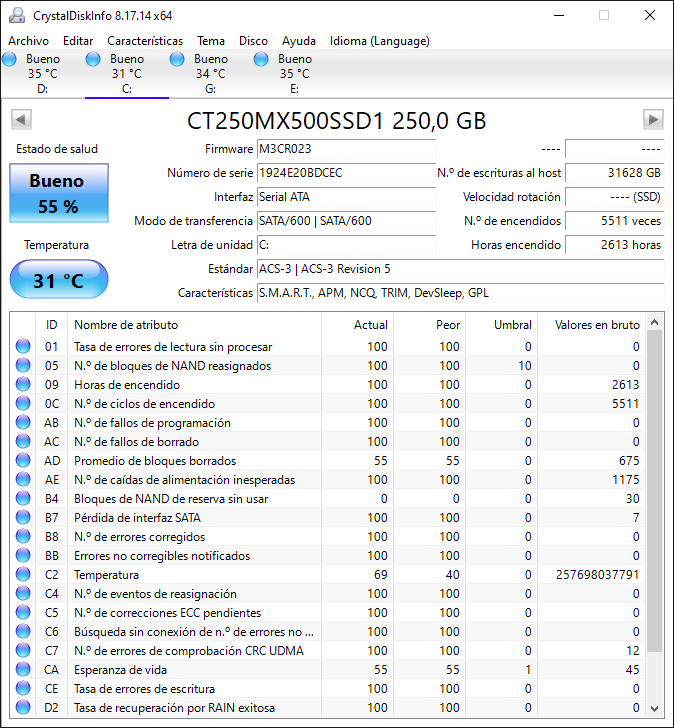Click the status dot for attribute 01
This screenshot has width=674, height=728.
tap(23, 346)
